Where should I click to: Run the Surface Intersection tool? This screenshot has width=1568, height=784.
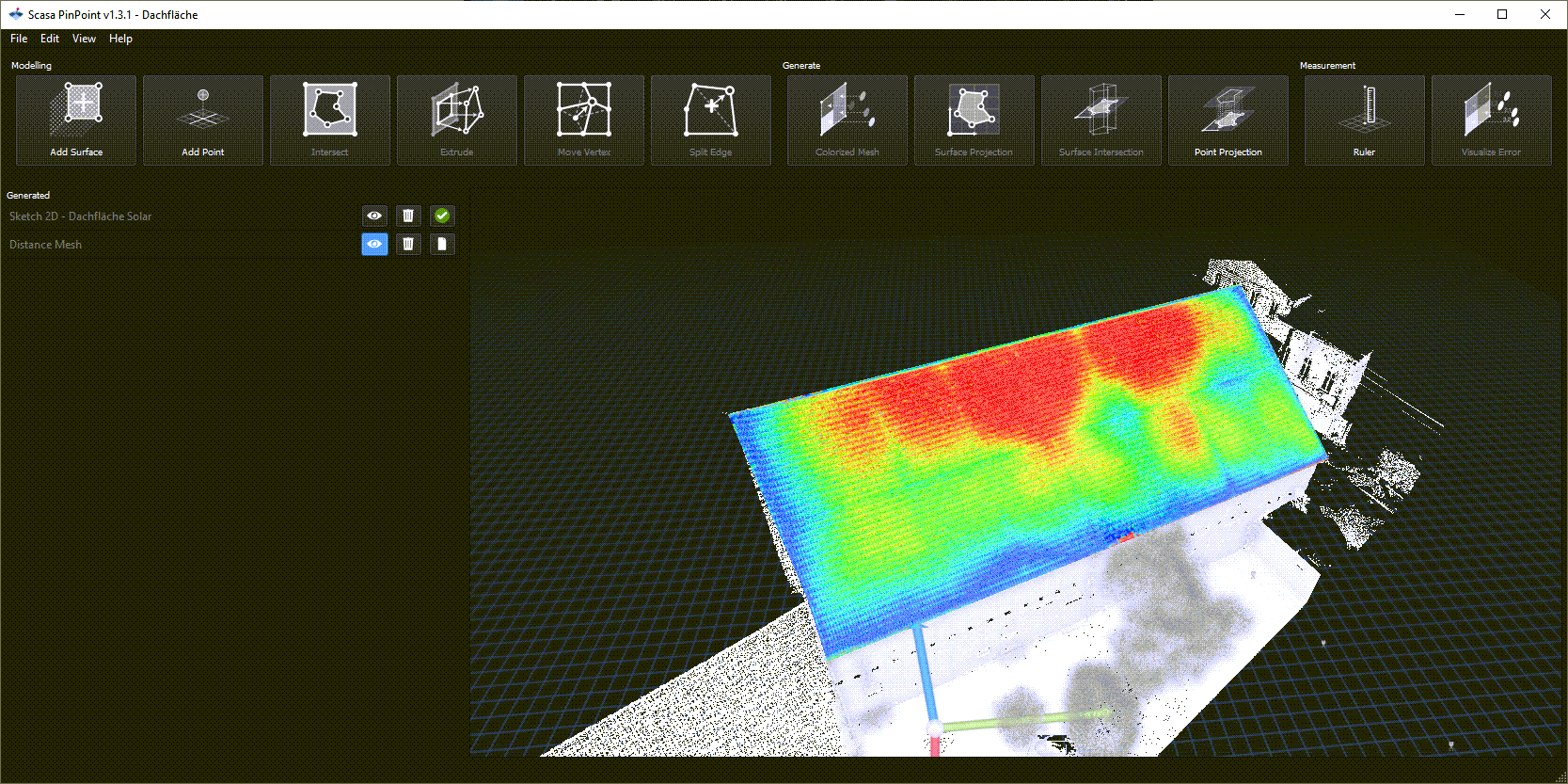[x=1101, y=120]
